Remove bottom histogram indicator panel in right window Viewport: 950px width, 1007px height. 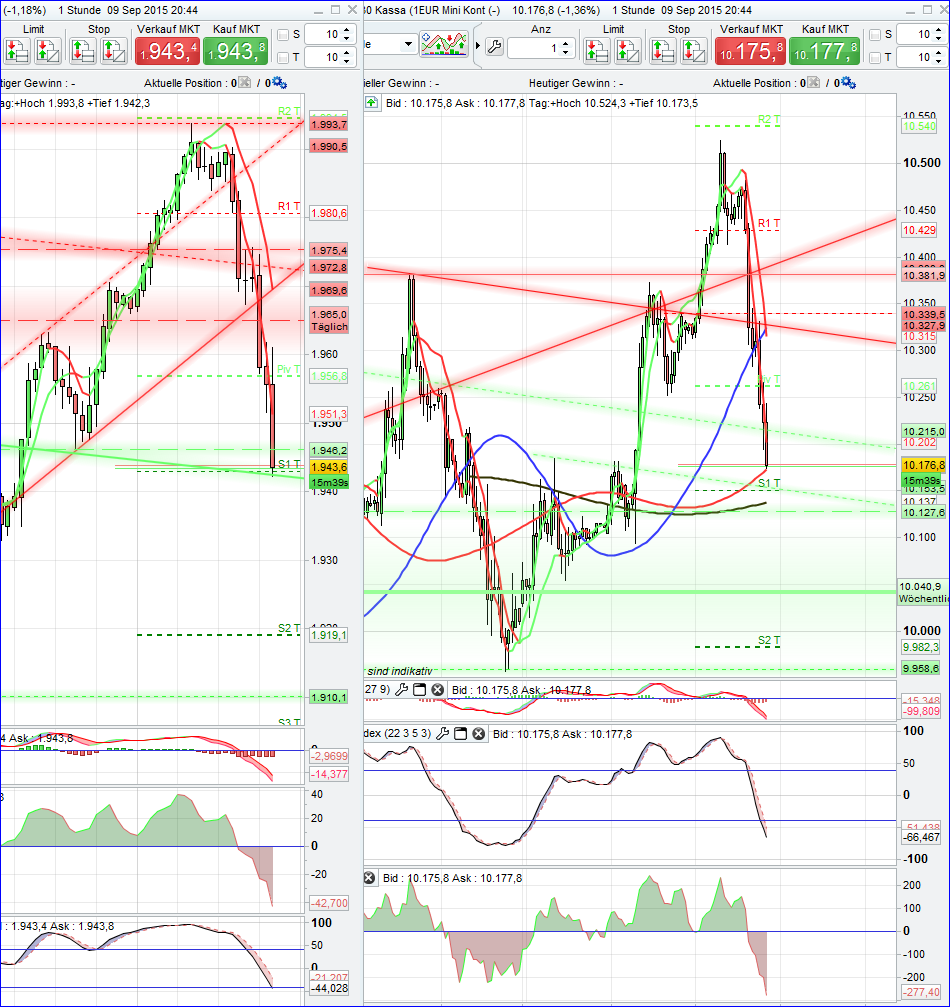pos(369,878)
